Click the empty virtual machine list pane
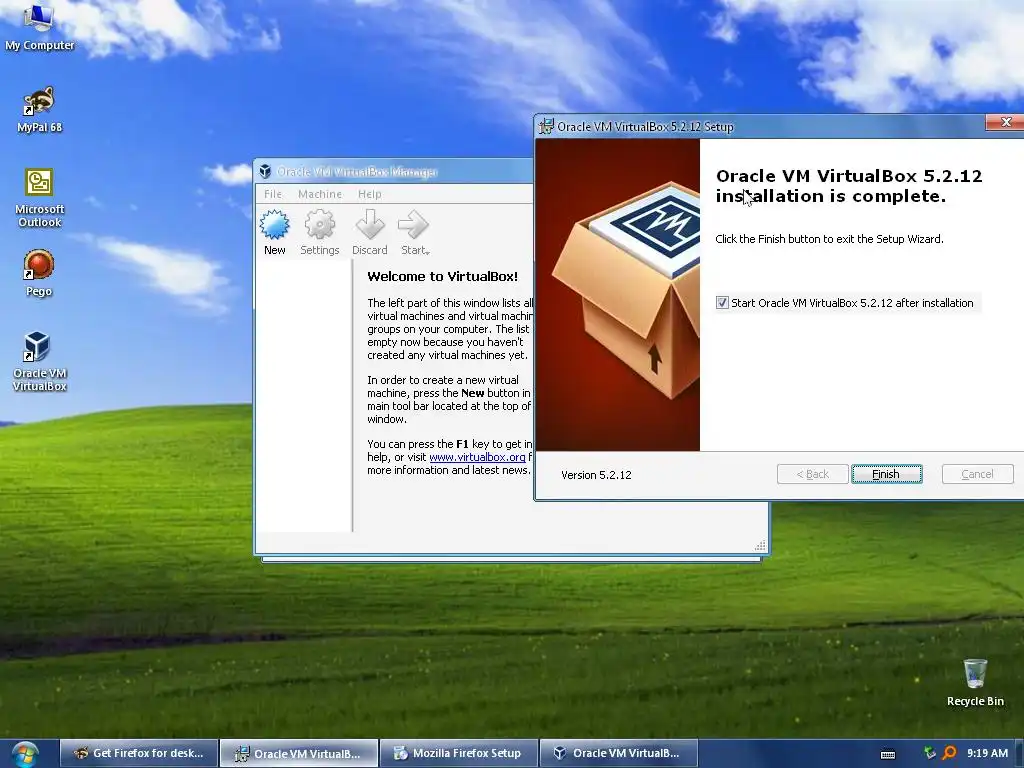The image size is (1024, 768). click(x=304, y=395)
